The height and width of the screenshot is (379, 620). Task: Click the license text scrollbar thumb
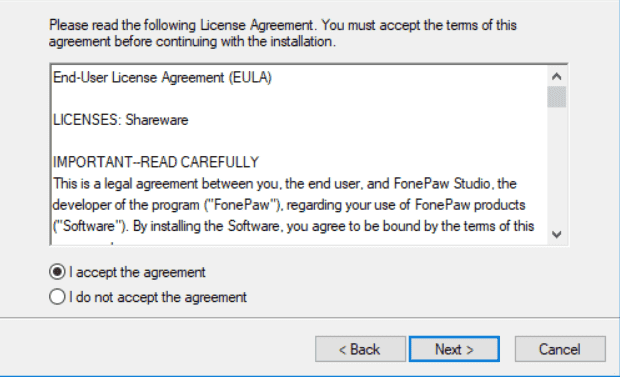coord(556,97)
